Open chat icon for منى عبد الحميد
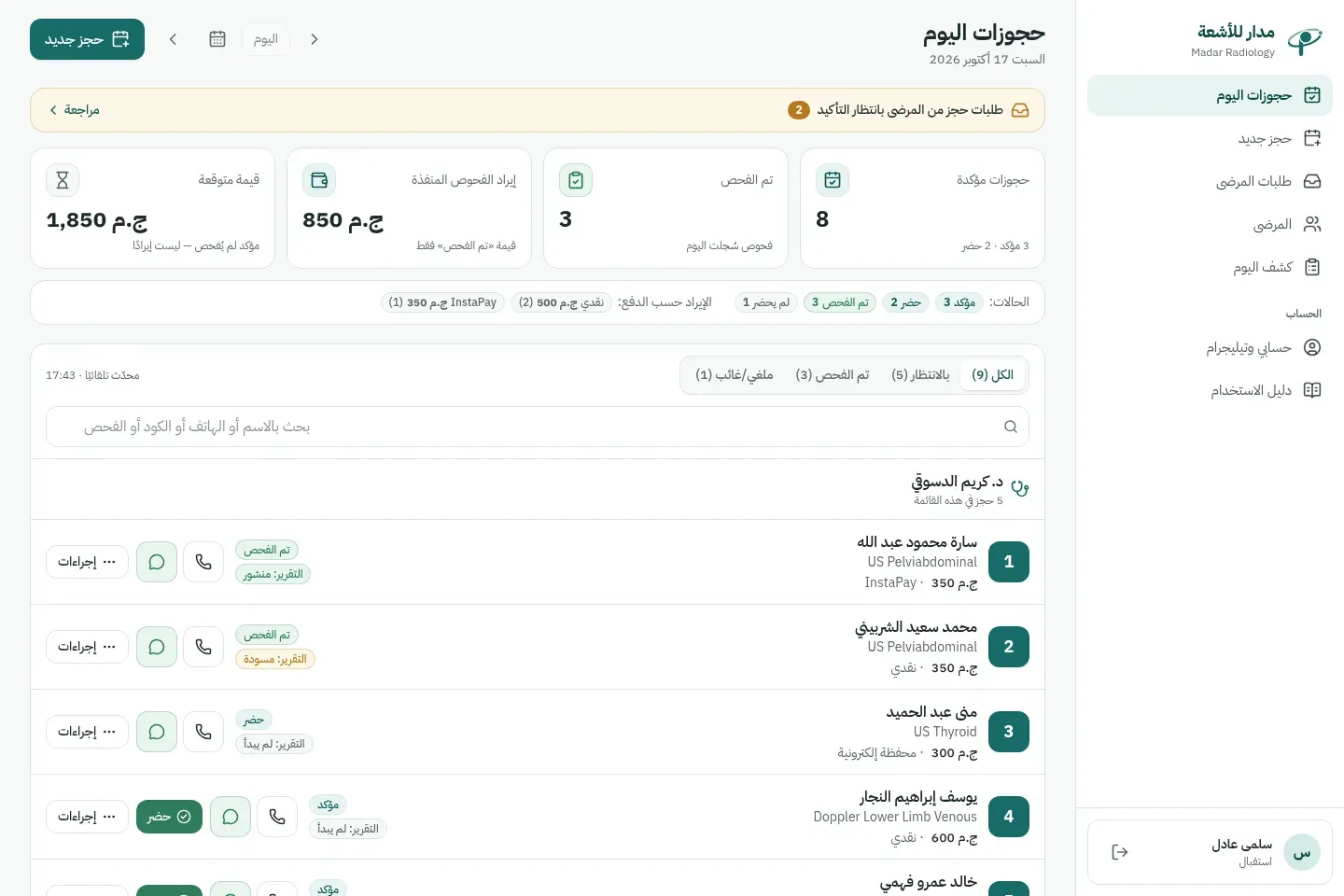 [x=157, y=732]
